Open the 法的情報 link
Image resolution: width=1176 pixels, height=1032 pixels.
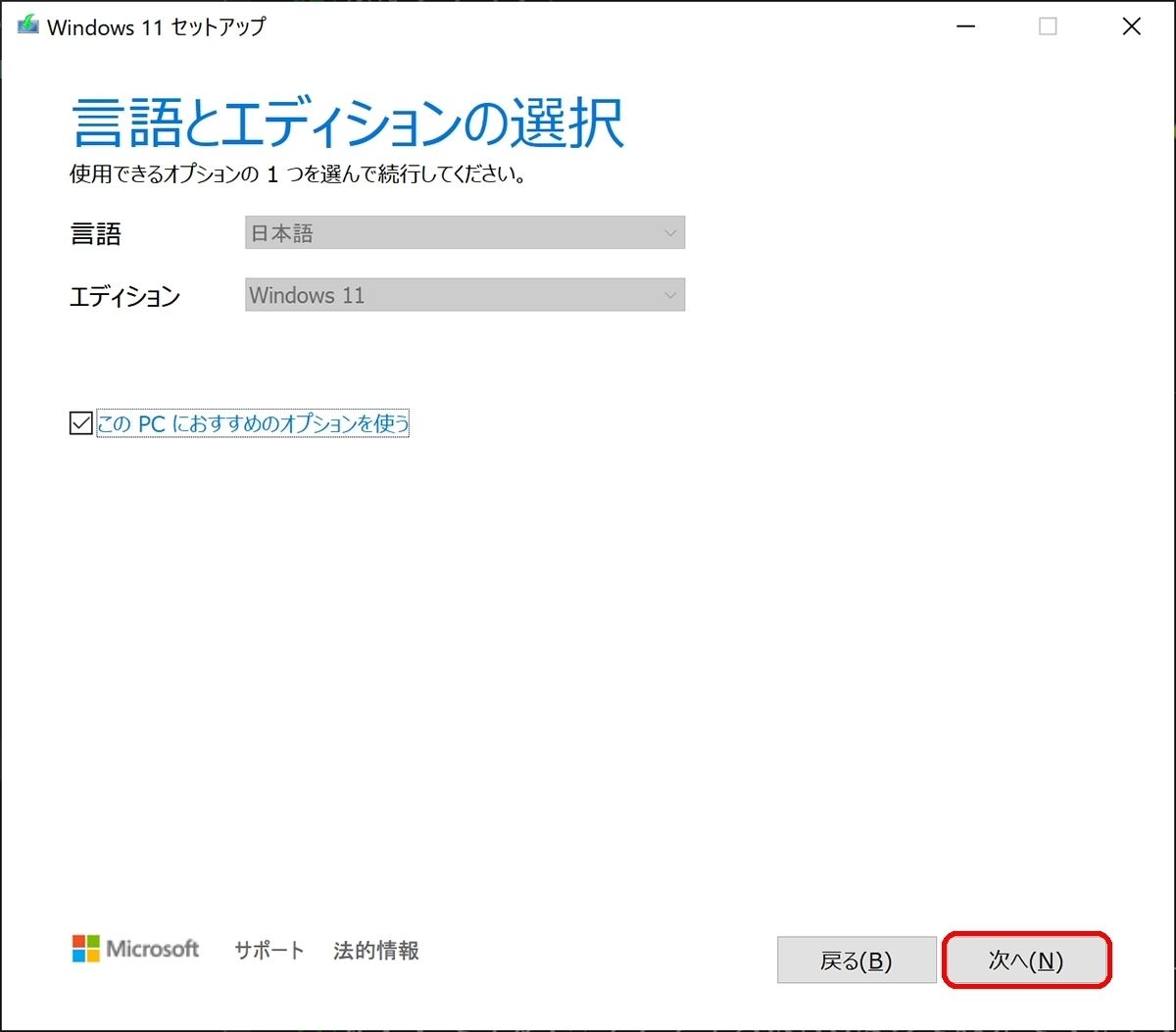tap(376, 950)
